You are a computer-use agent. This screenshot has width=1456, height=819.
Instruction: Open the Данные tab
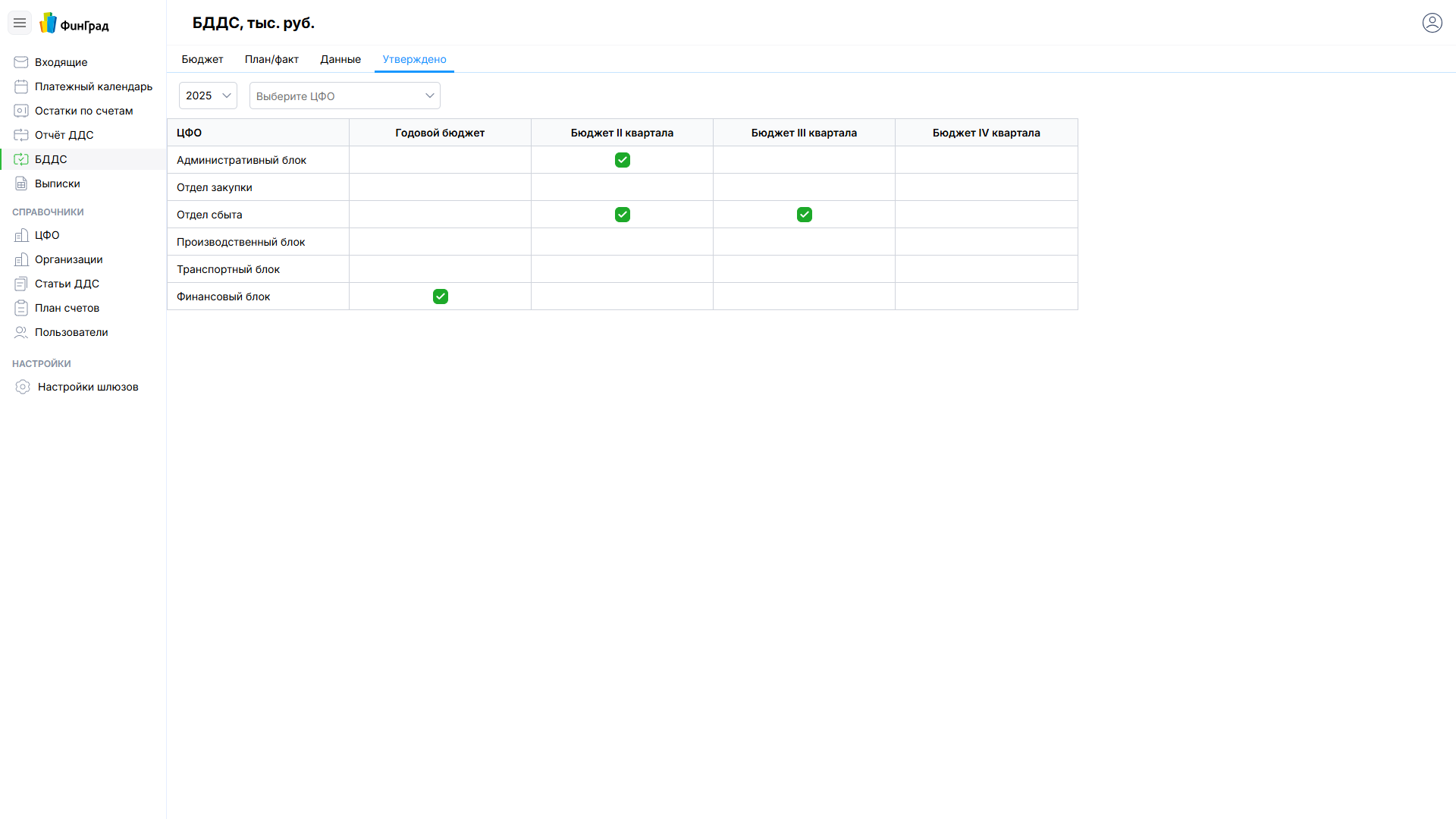click(x=340, y=59)
